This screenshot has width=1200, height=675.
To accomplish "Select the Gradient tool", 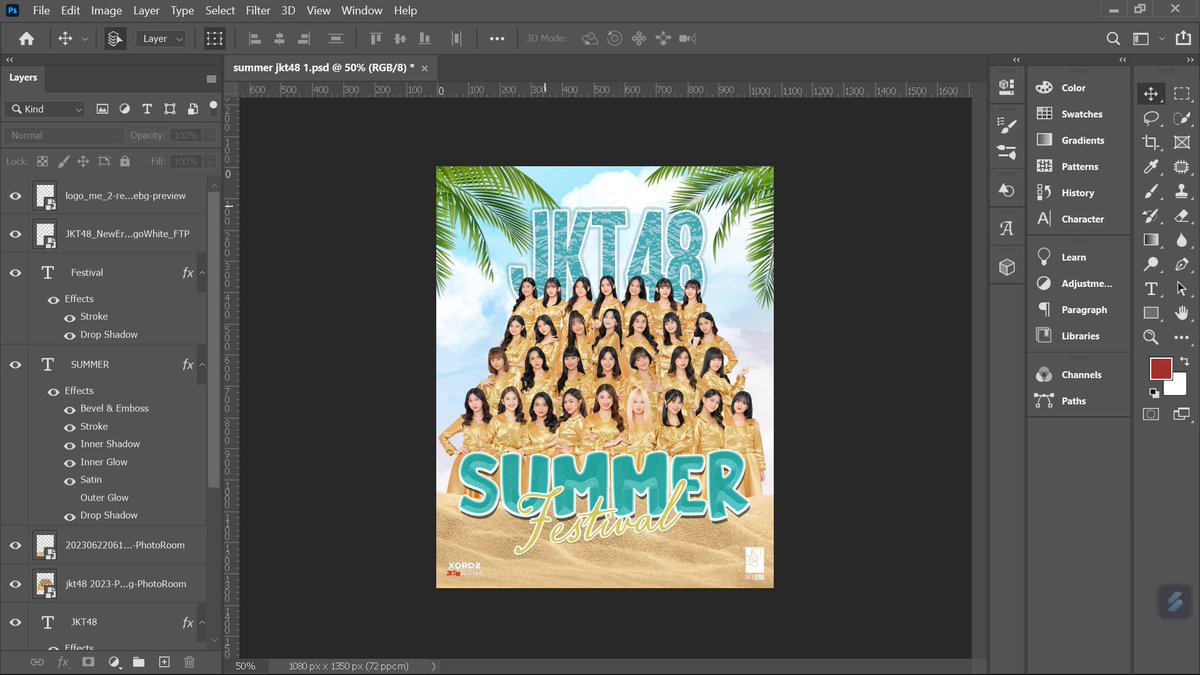I will [1151, 240].
